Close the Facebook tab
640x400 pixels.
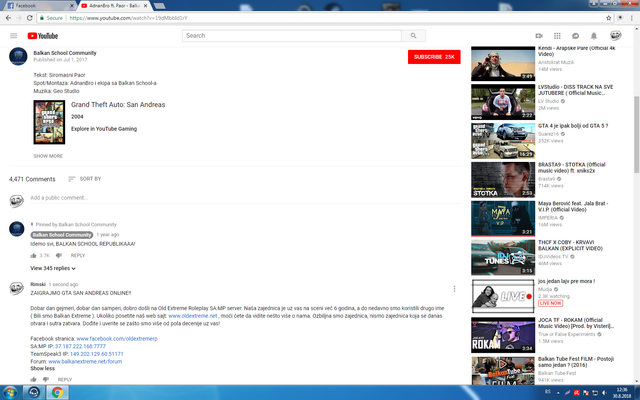(x=72, y=6)
